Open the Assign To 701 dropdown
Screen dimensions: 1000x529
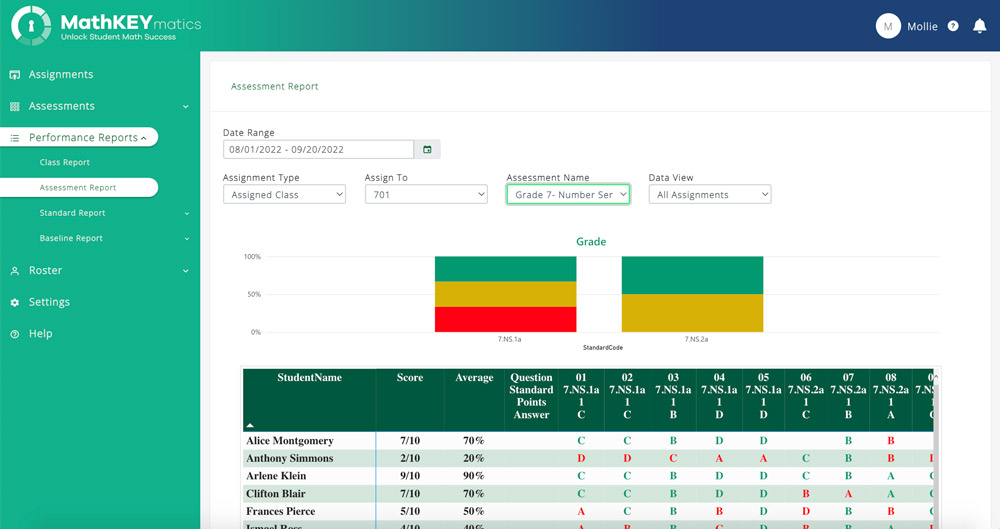click(426, 195)
